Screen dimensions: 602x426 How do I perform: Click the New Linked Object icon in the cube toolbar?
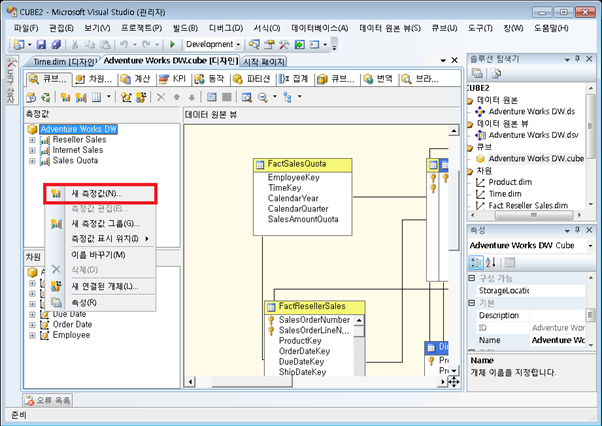pos(141,97)
